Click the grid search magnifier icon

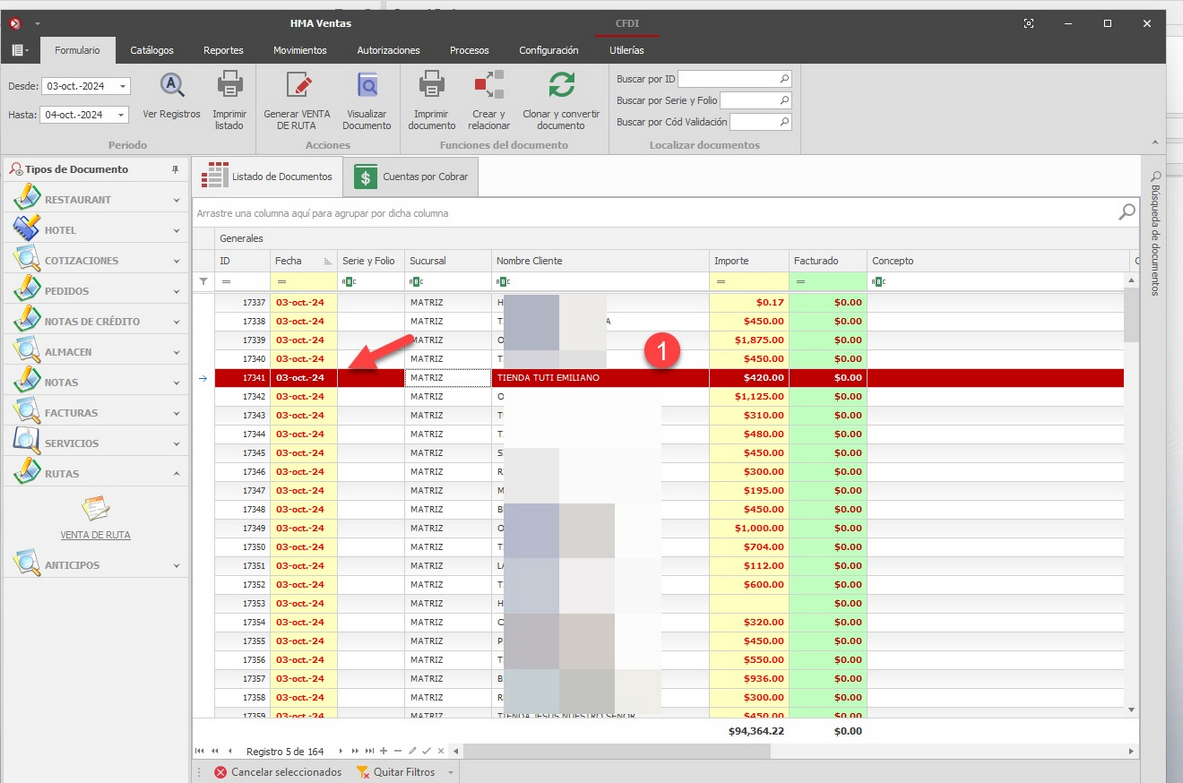[1126, 212]
